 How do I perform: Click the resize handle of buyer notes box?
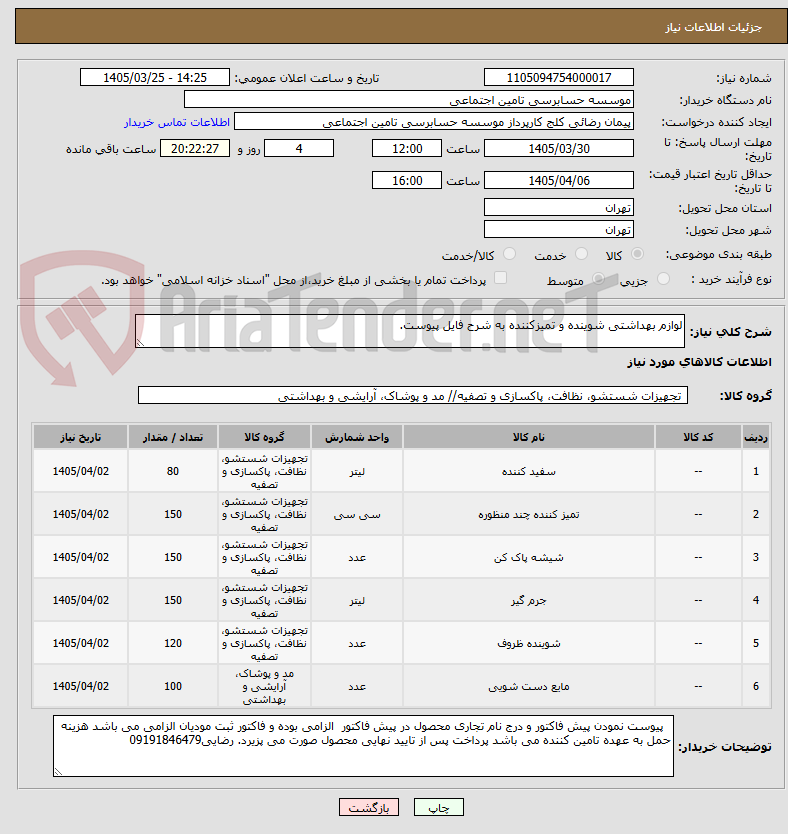pyautogui.click(x=58, y=772)
